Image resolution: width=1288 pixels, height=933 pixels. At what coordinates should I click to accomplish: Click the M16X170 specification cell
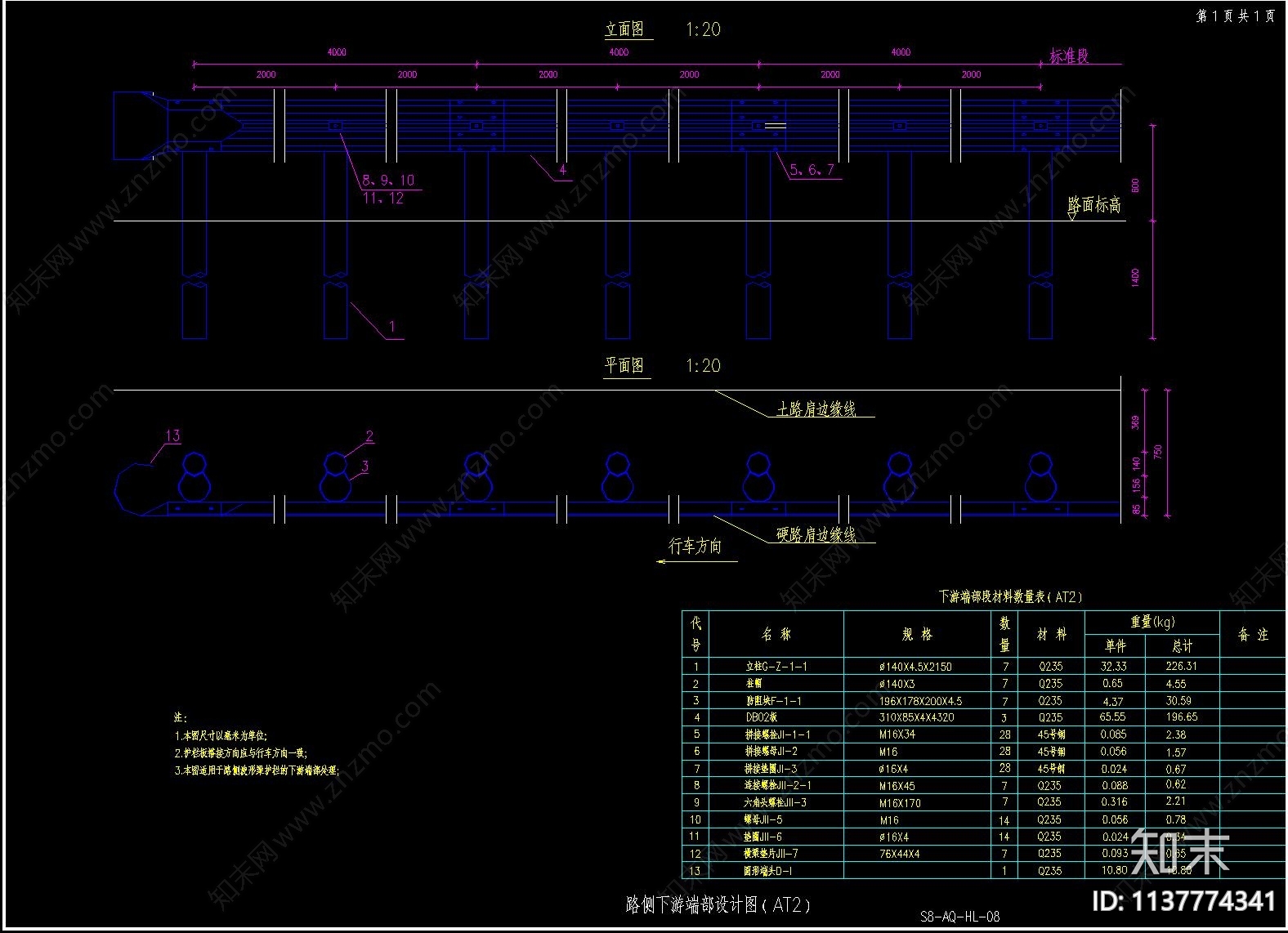pos(900,803)
